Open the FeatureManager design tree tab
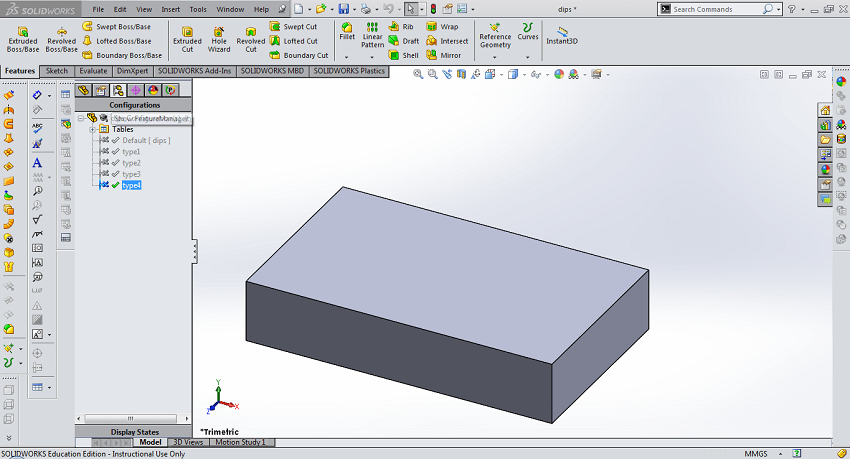Viewport: 850px width, 459px height. 83,90
